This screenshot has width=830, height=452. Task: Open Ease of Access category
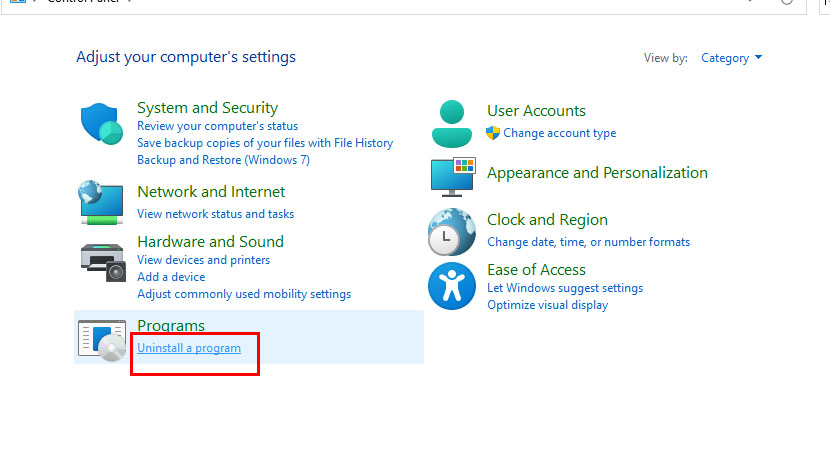[536, 269]
